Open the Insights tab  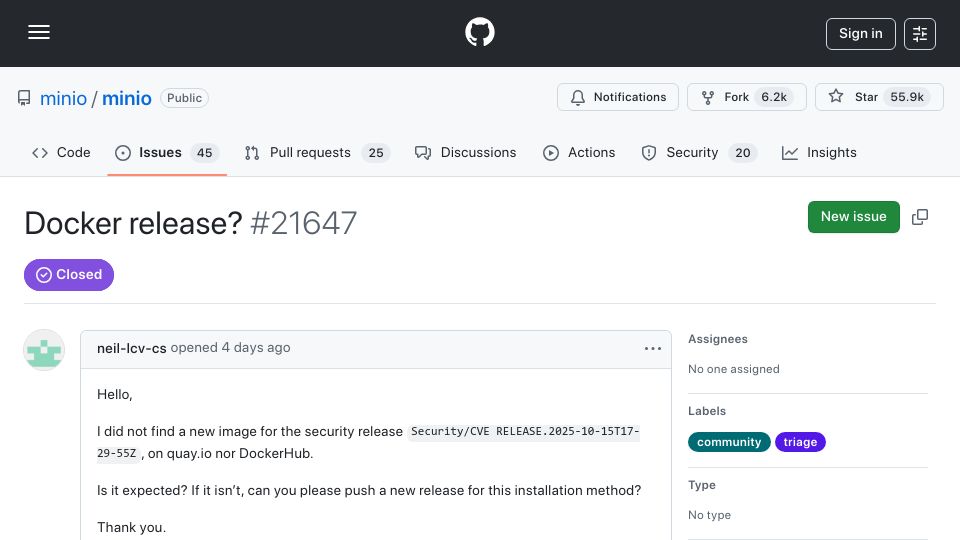[x=819, y=152]
